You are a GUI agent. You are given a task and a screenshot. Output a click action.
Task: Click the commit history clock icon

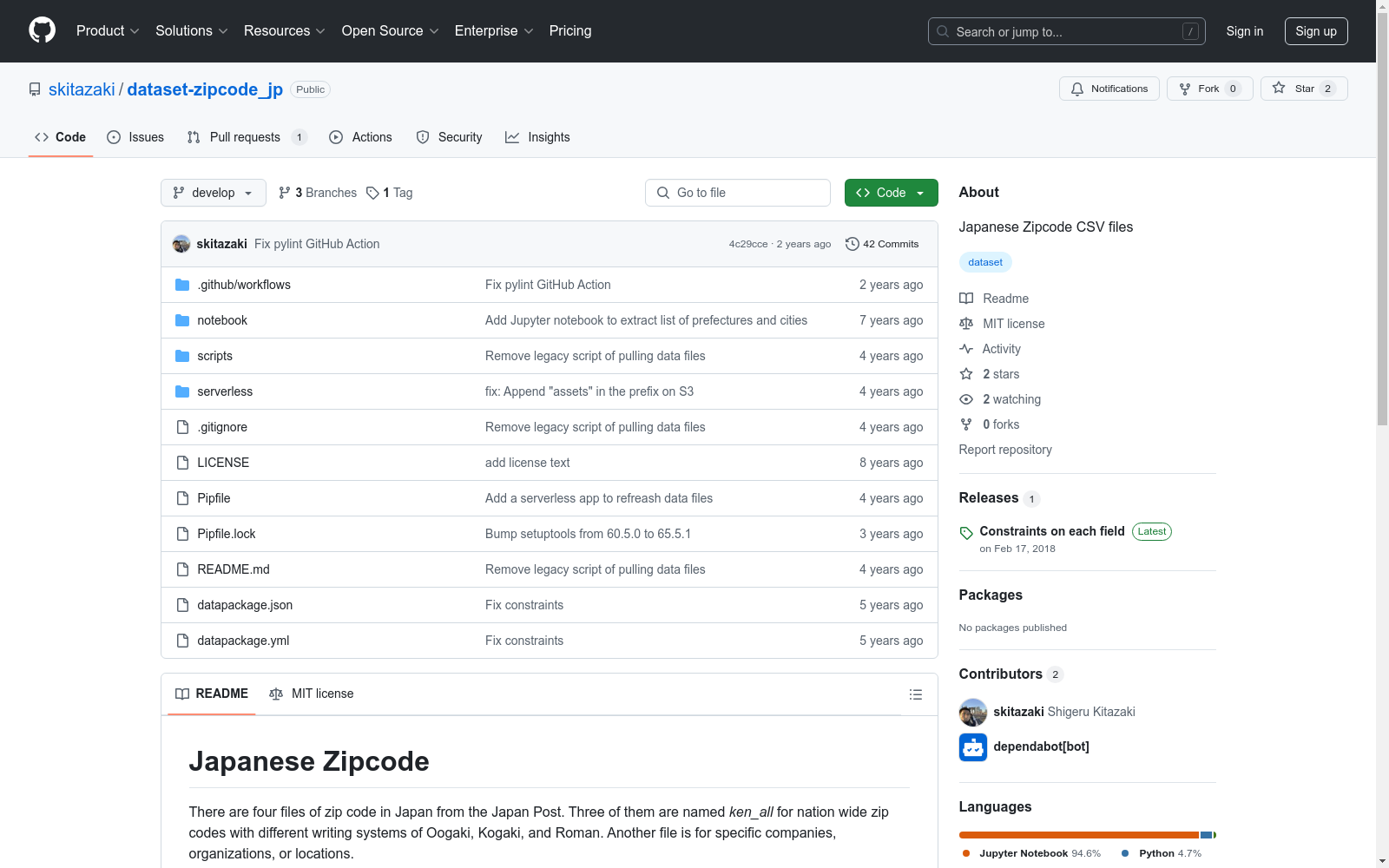[852, 244]
